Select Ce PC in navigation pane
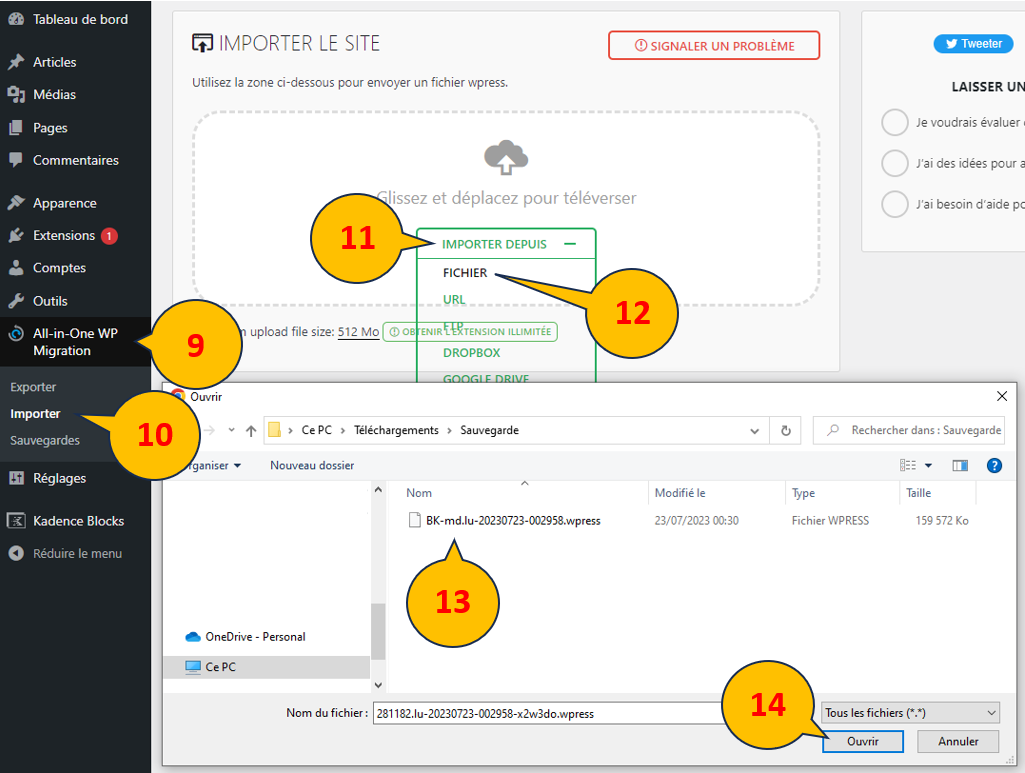This screenshot has height=773, width=1025. pyautogui.click(x=267, y=667)
